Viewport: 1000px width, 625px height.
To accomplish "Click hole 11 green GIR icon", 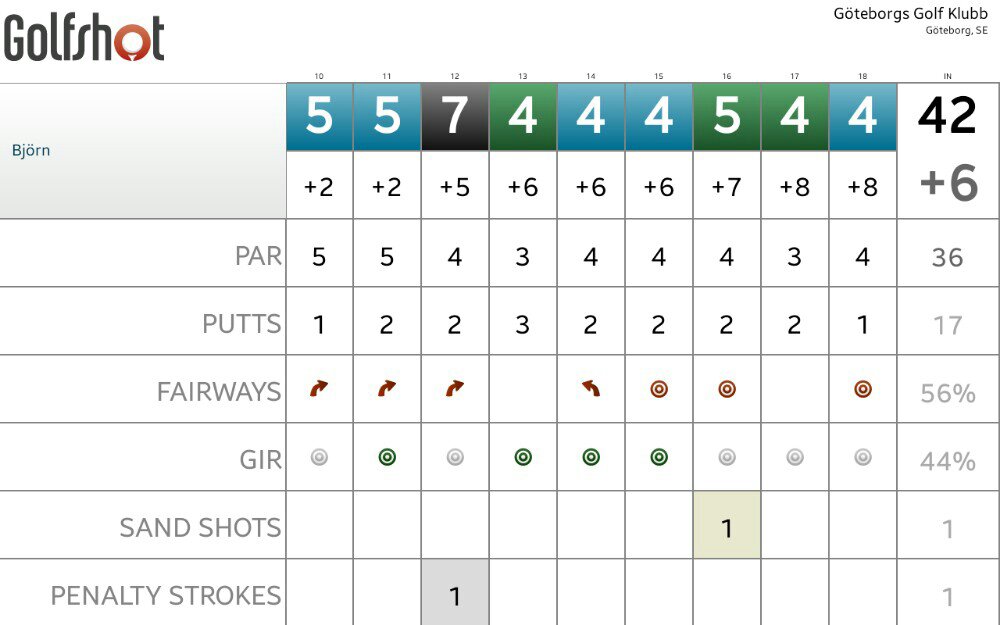I will (387, 457).
